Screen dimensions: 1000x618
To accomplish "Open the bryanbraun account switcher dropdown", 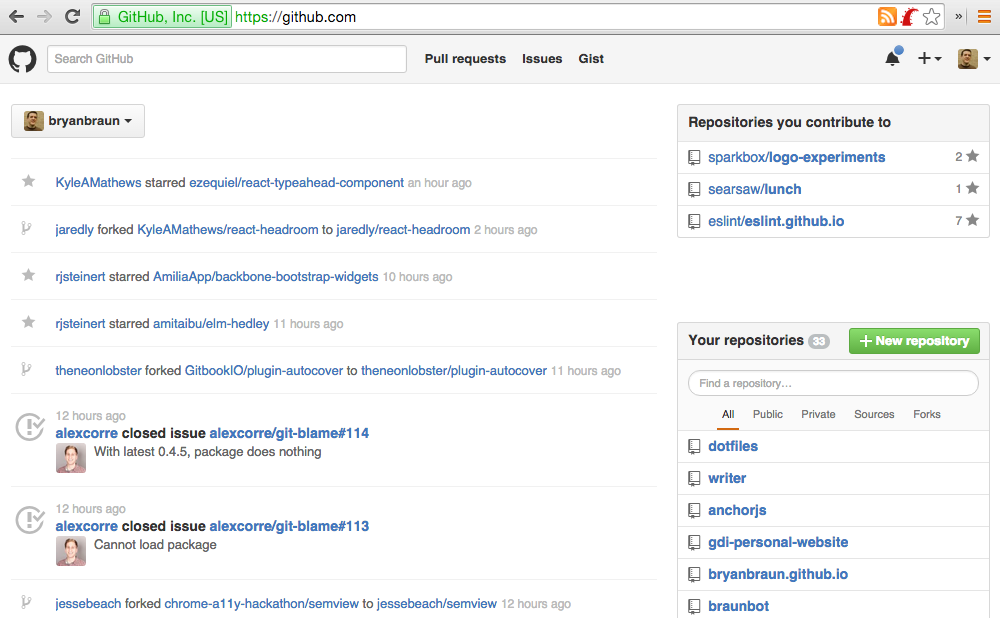I will tap(78, 121).
